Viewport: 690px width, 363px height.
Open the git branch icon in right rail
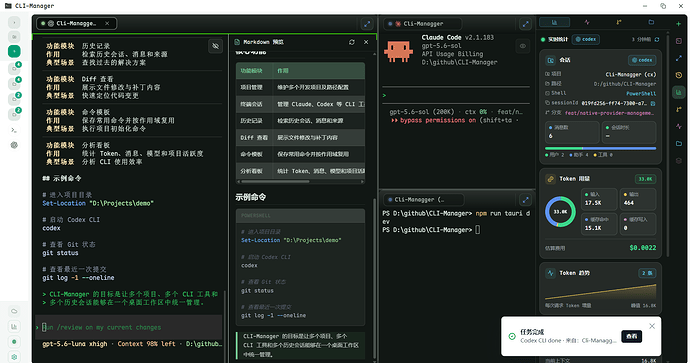click(679, 109)
